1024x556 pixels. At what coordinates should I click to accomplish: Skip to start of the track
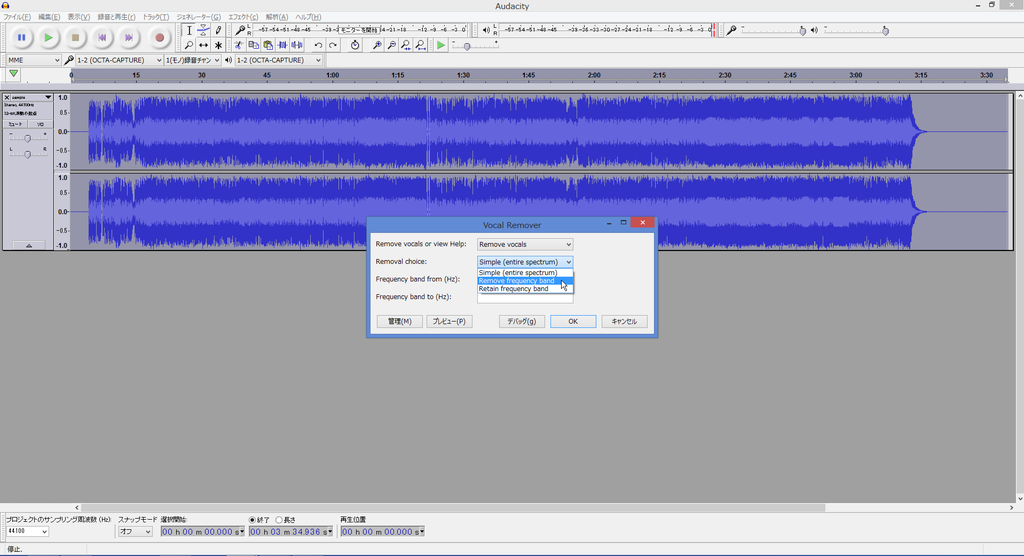tap(102, 38)
